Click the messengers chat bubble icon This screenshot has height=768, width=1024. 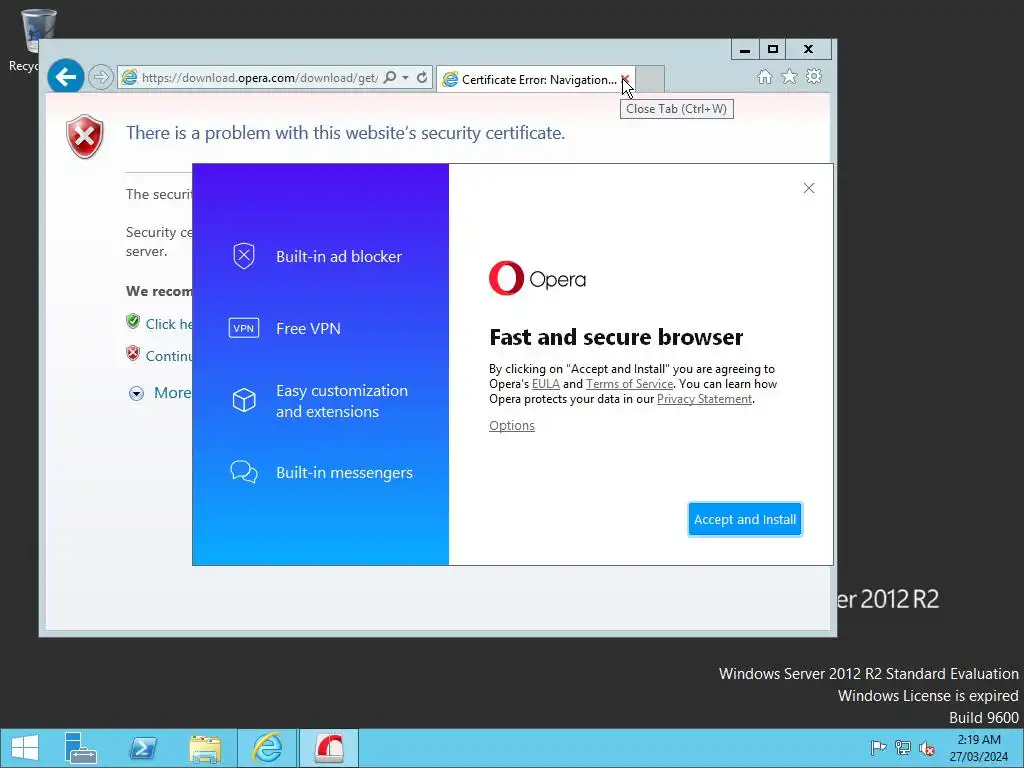pos(244,472)
